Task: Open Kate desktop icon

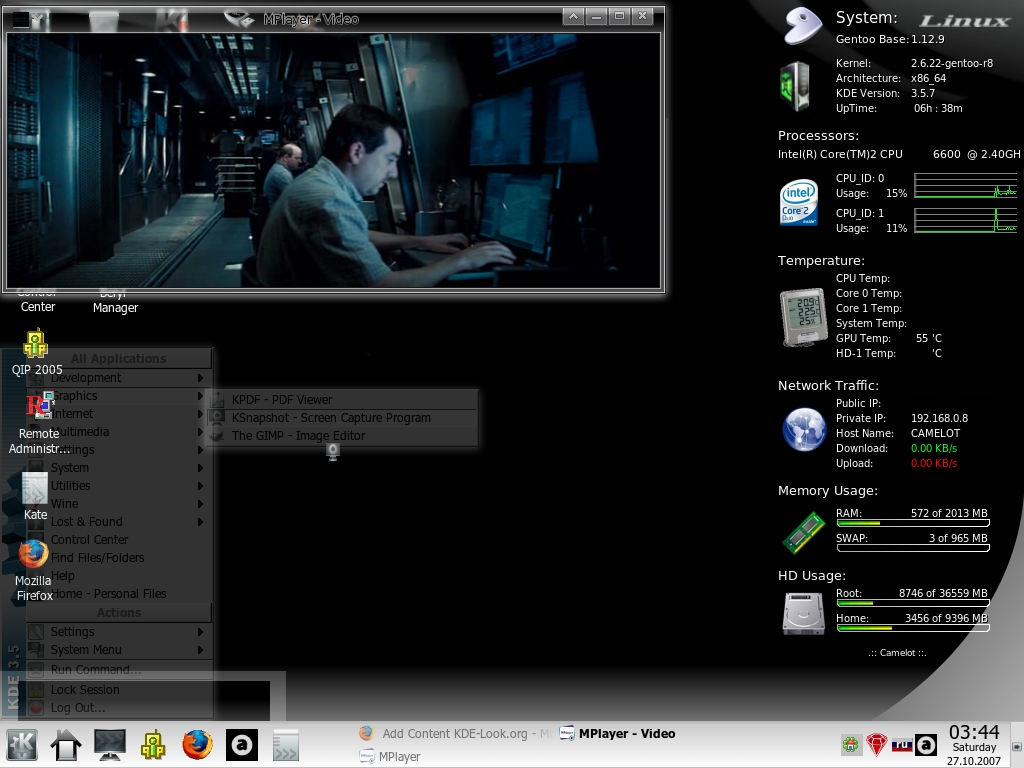Action: 35,496
